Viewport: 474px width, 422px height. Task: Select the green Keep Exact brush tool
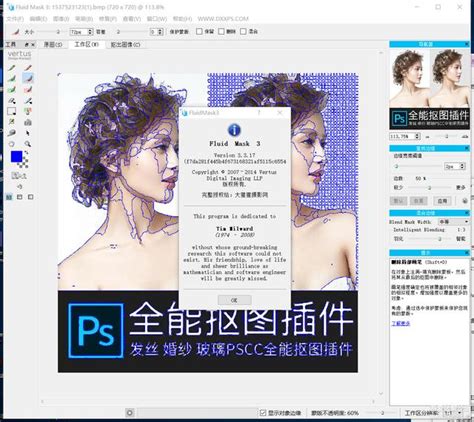coord(12,79)
